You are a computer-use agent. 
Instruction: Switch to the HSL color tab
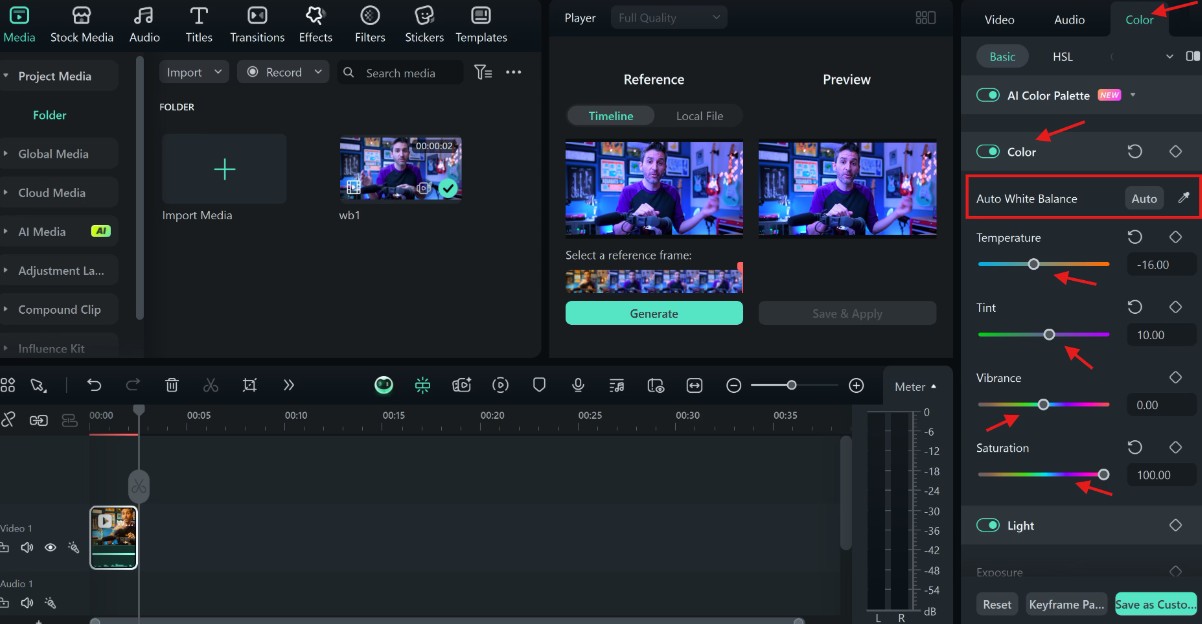point(1062,56)
